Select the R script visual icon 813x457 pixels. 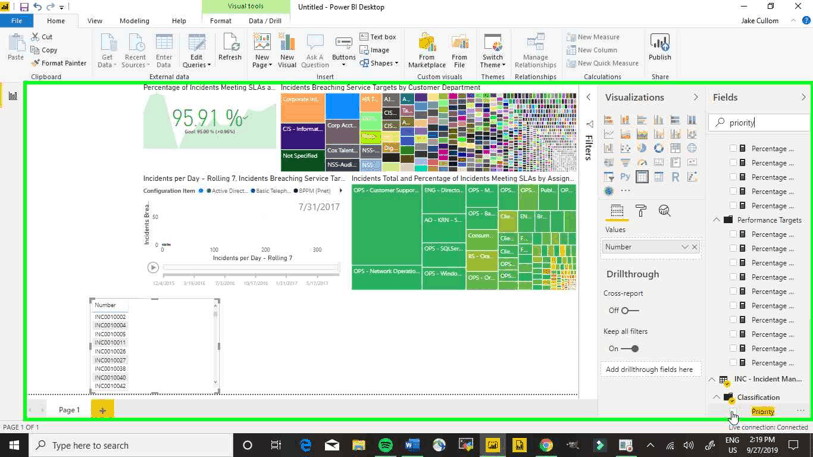(x=675, y=177)
